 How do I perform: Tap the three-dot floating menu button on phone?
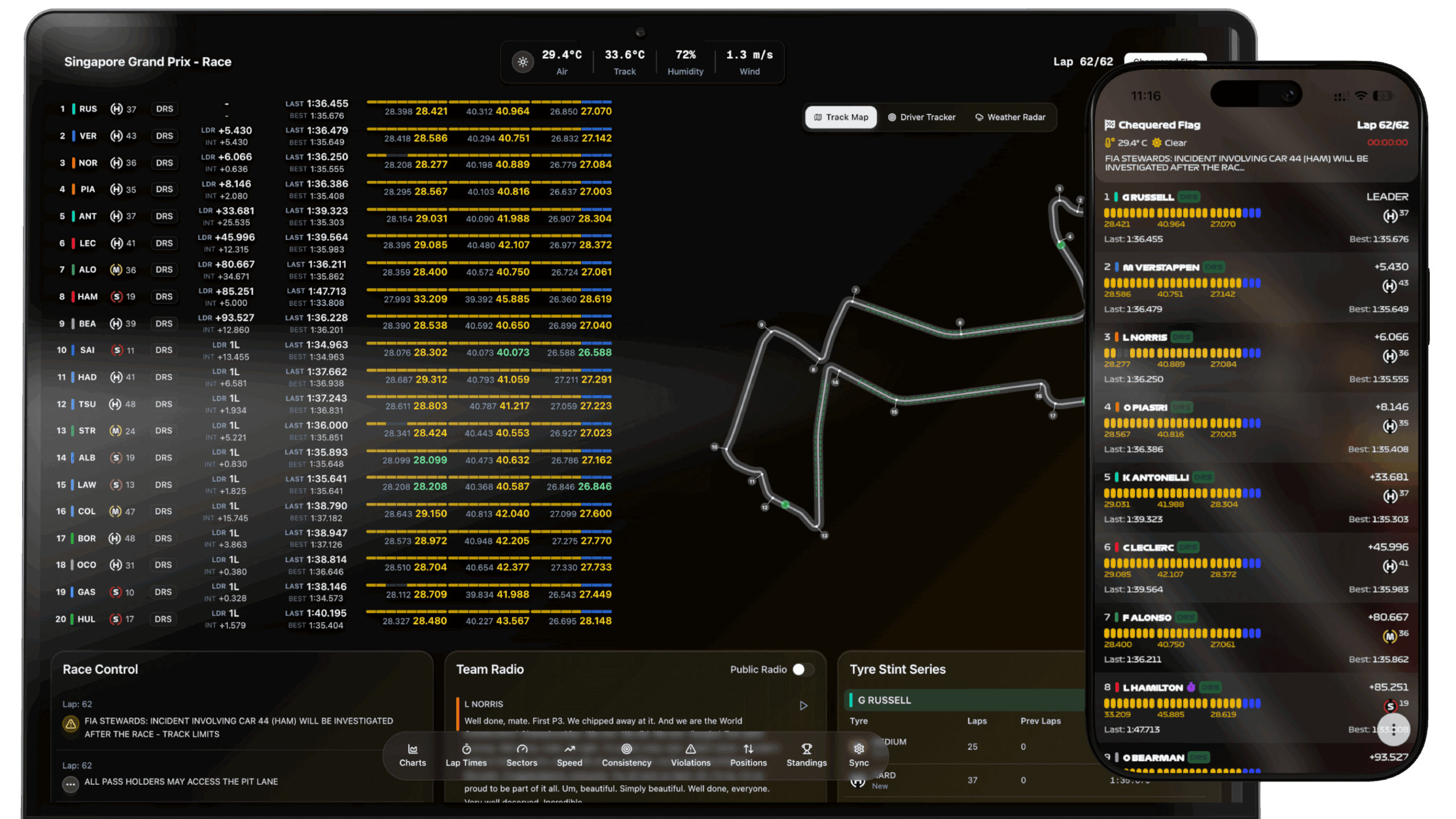coord(1393,730)
